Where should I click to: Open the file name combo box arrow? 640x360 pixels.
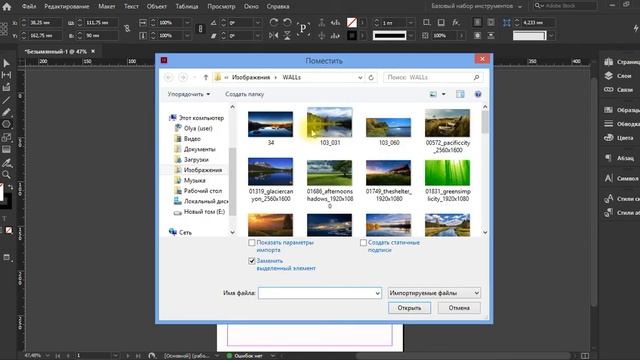(377, 293)
